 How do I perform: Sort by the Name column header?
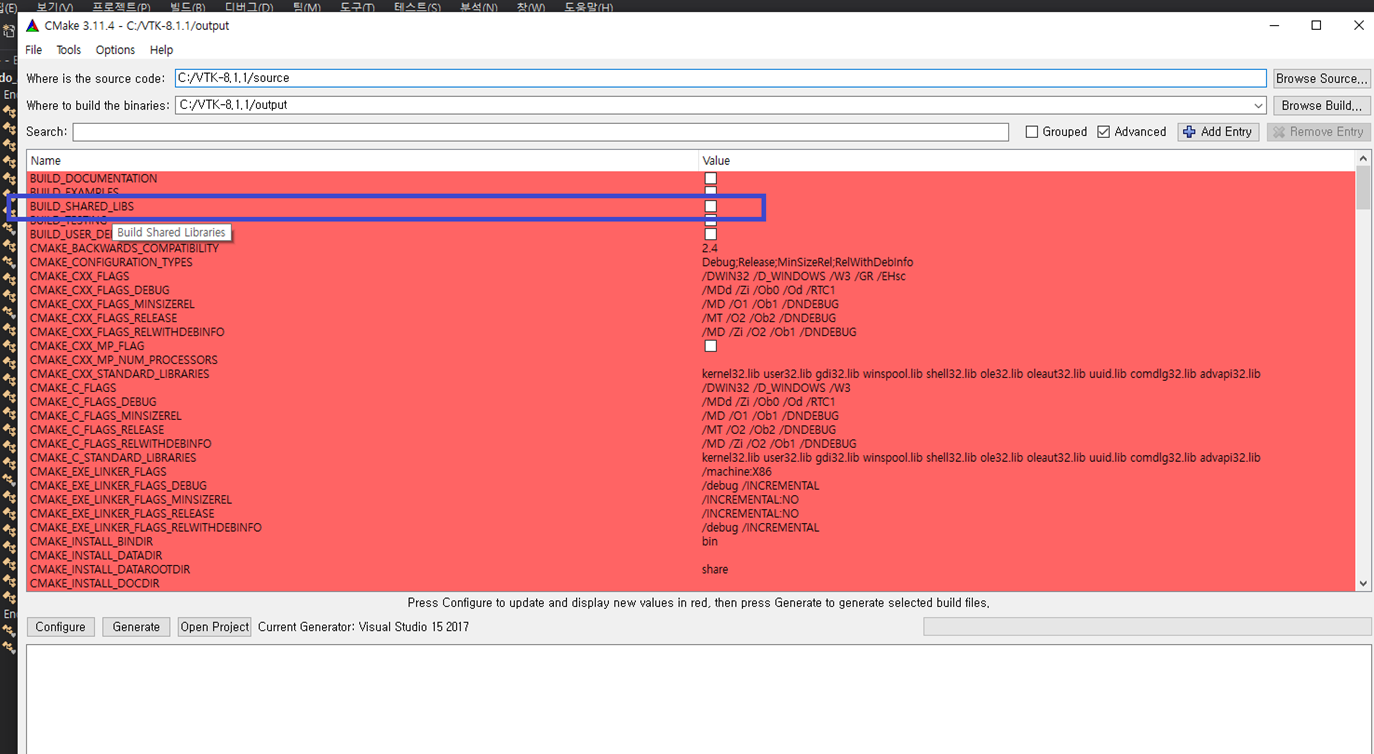coord(362,160)
